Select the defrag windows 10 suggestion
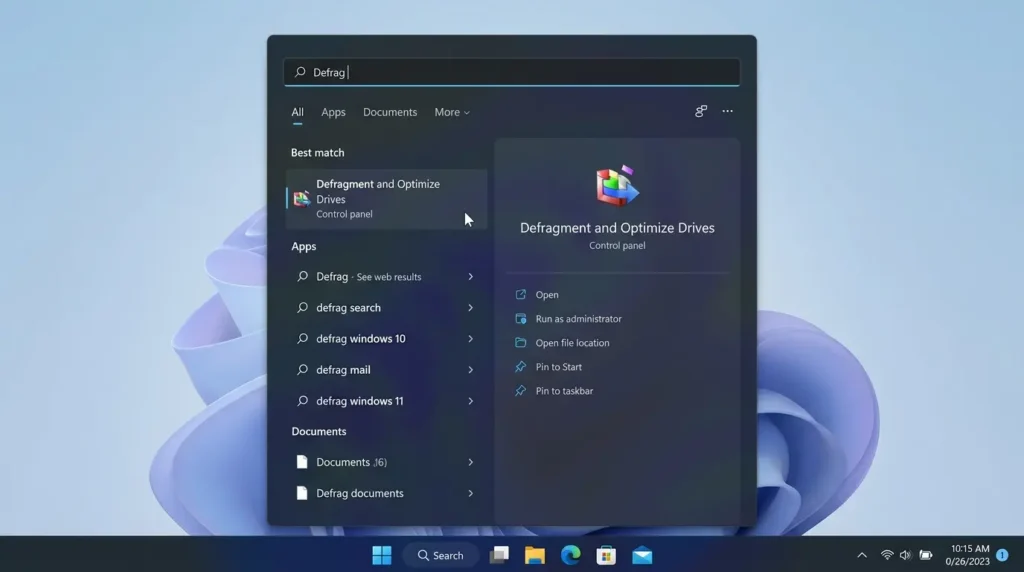 (x=387, y=339)
